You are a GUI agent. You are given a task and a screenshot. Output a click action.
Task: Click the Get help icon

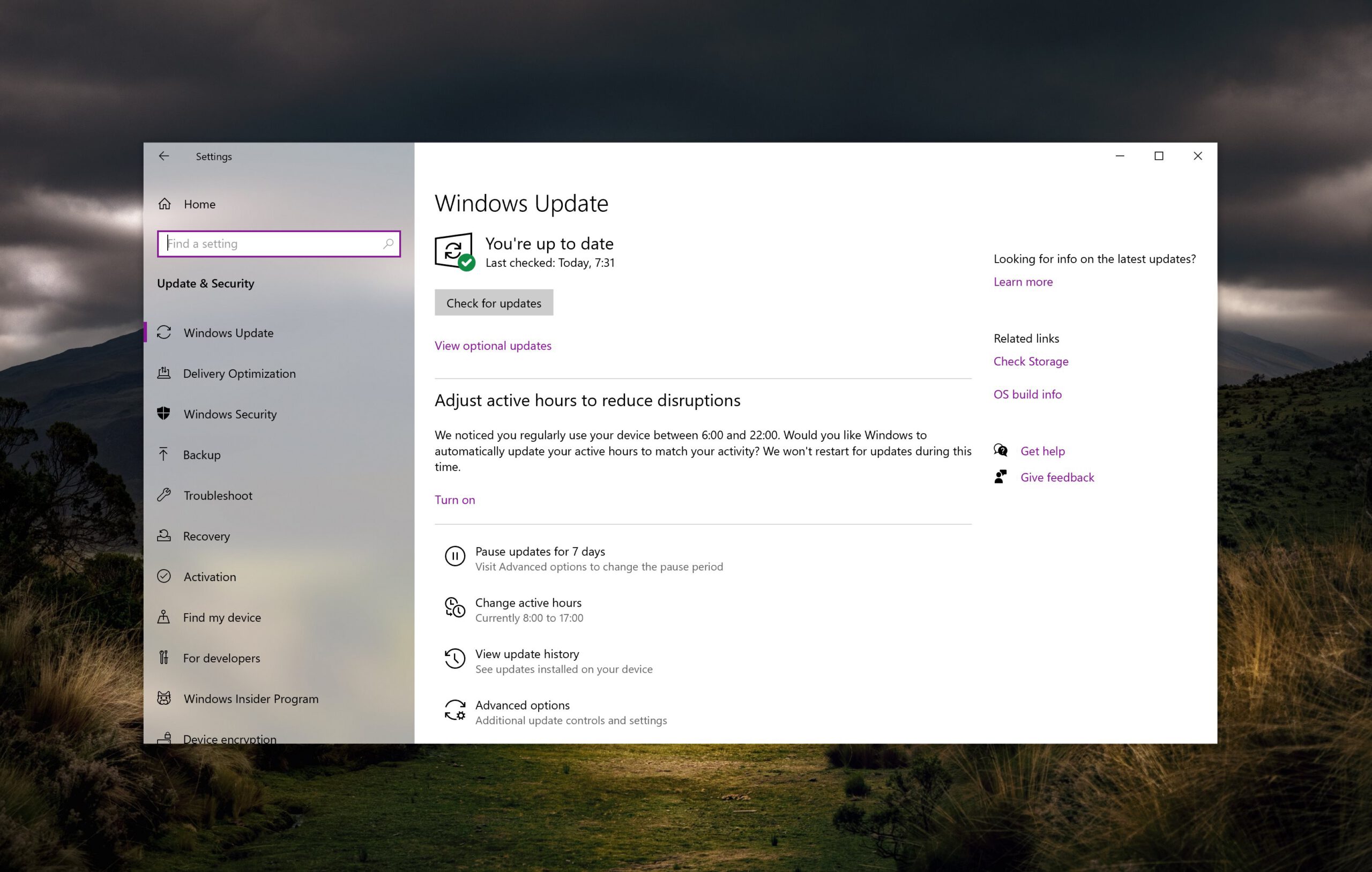(1001, 450)
